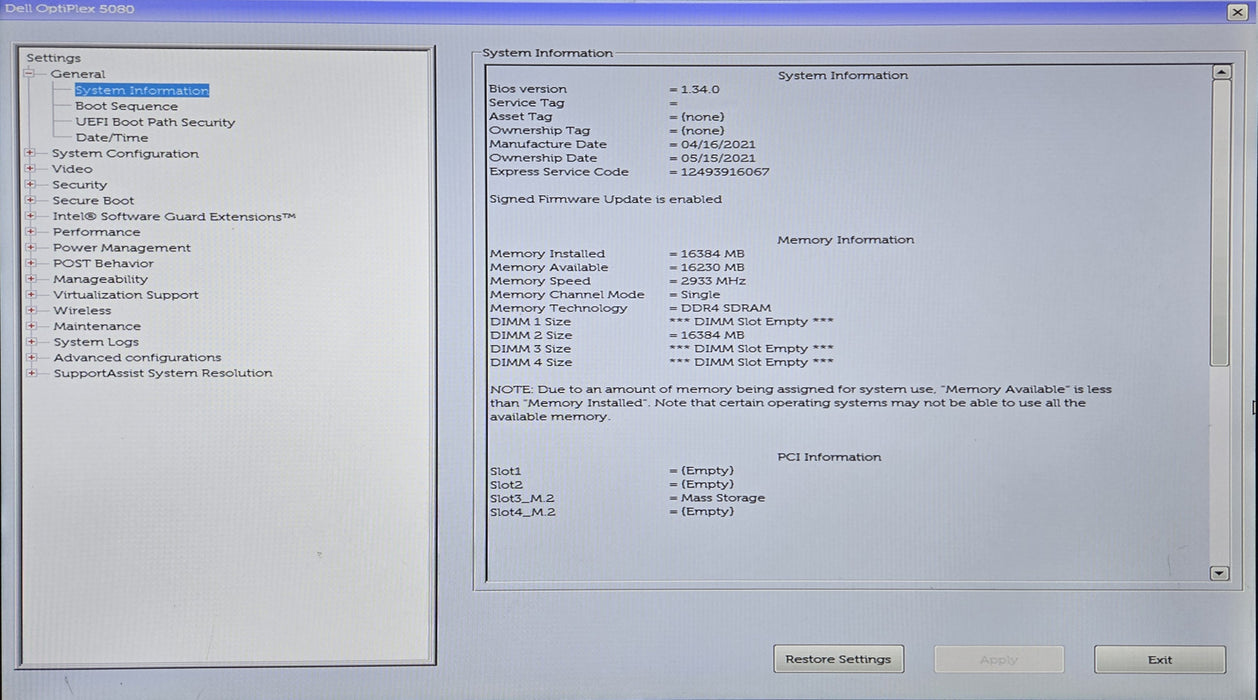The width and height of the screenshot is (1258, 700).
Task: Select the Video category label
Action: (72, 169)
